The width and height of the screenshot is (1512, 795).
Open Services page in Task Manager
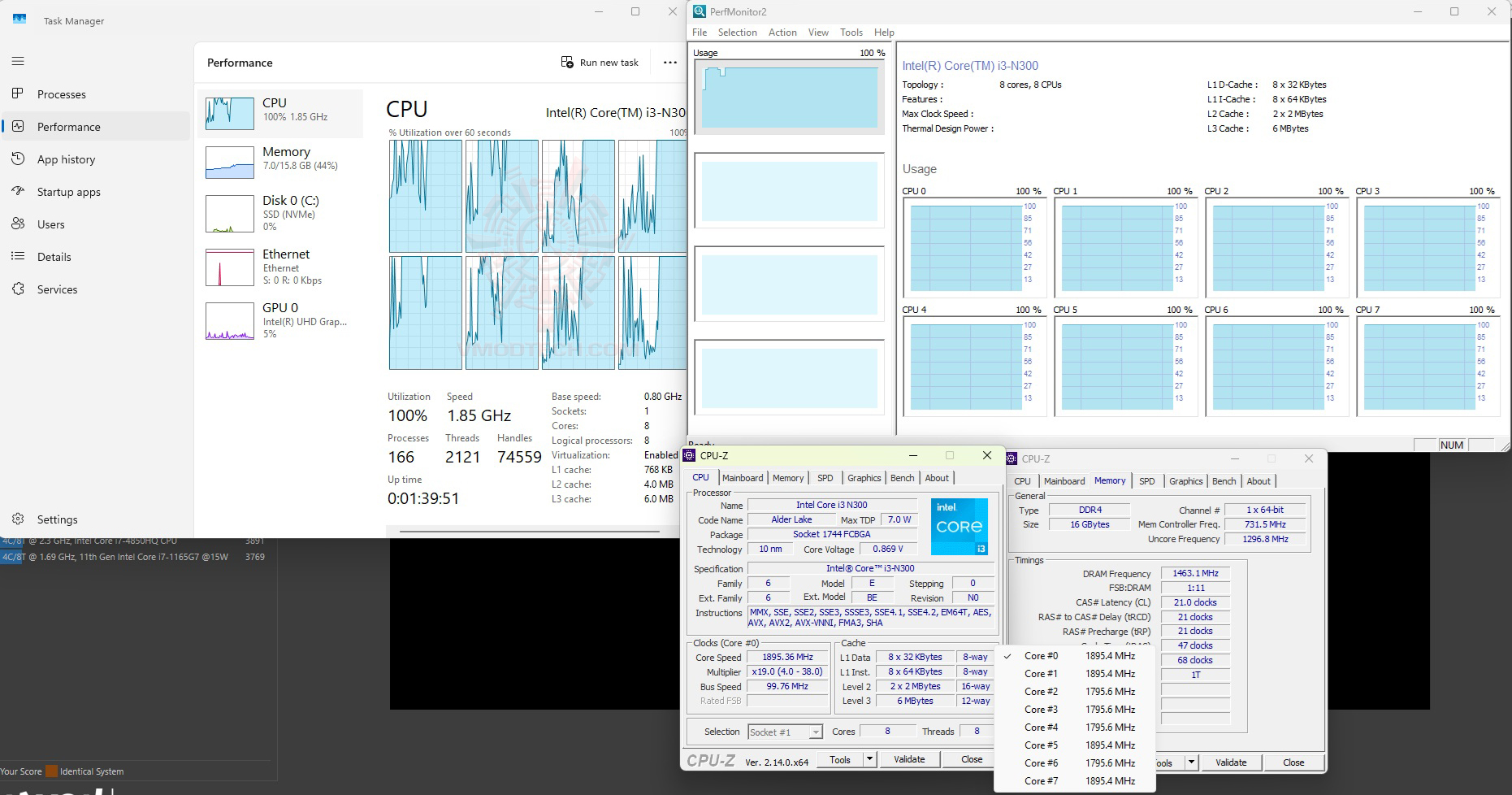tap(96, 289)
